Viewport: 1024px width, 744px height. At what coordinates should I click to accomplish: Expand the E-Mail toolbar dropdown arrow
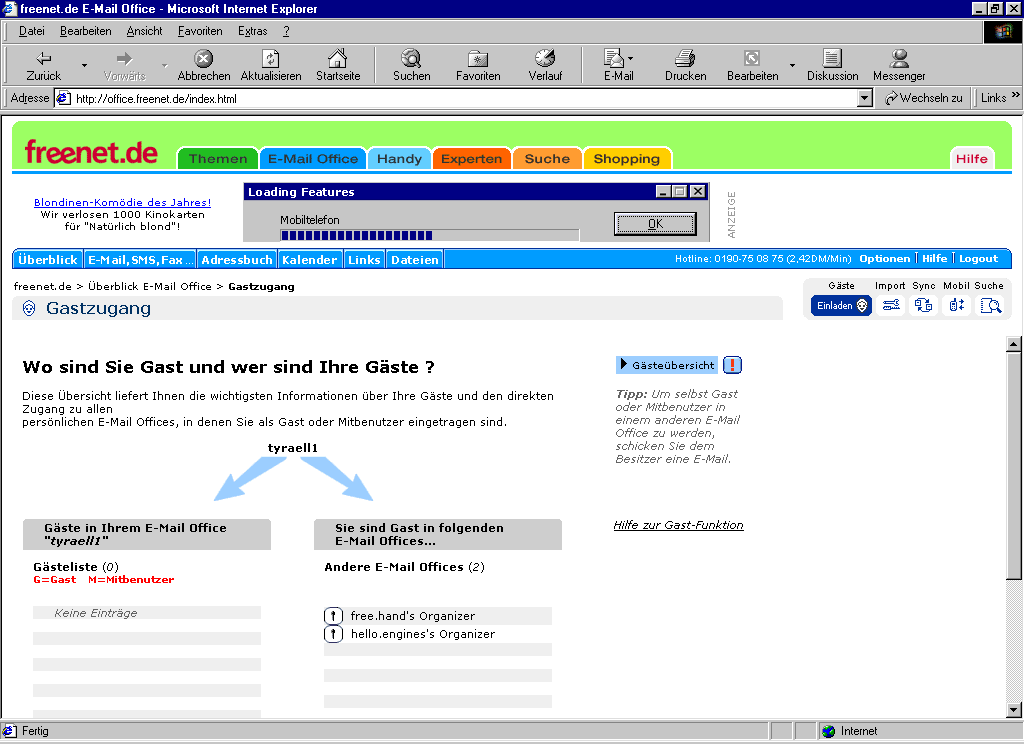pos(630,58)
